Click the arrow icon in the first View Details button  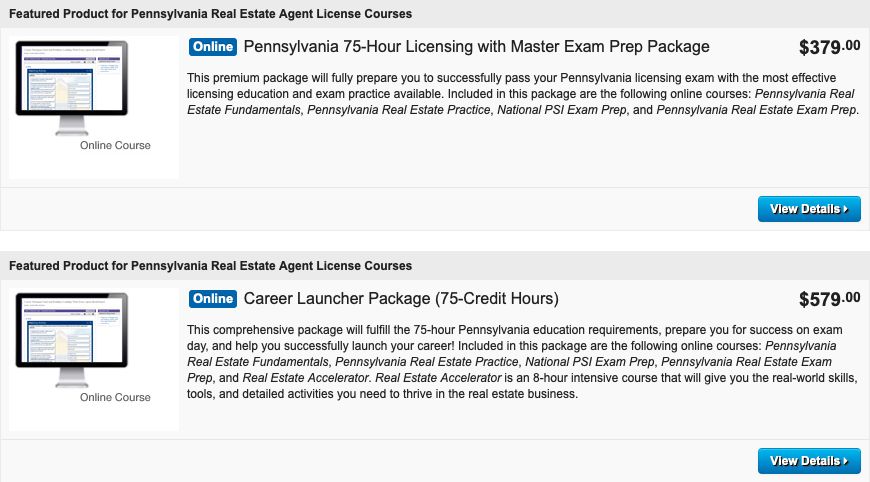pos(846,209)
